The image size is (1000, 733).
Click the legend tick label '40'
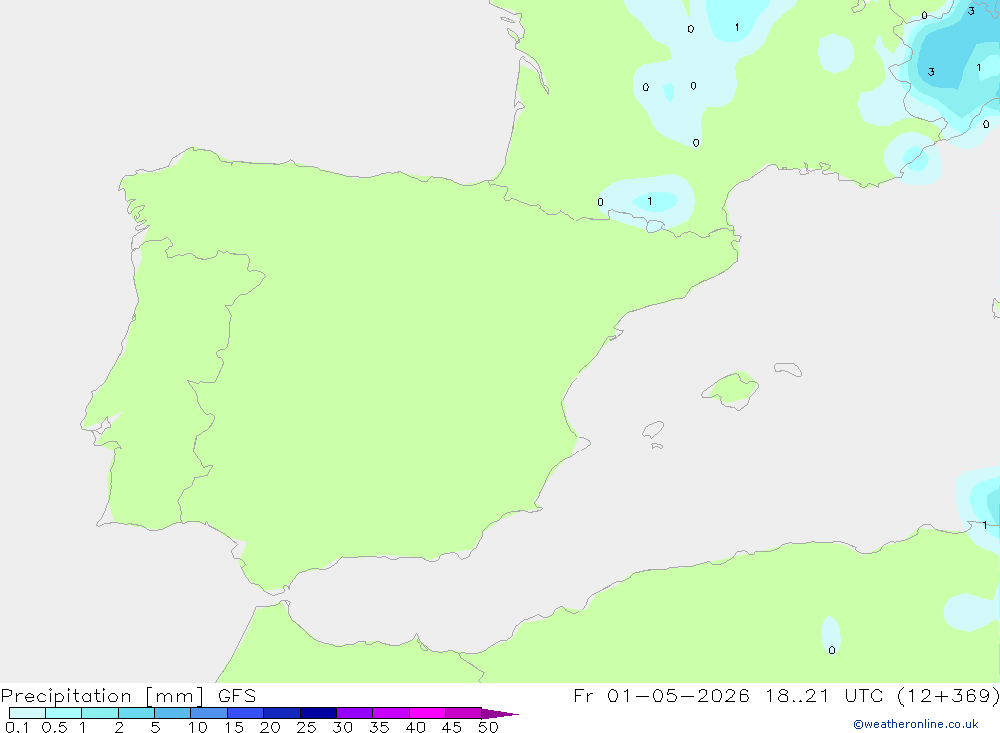coord(416,727)
